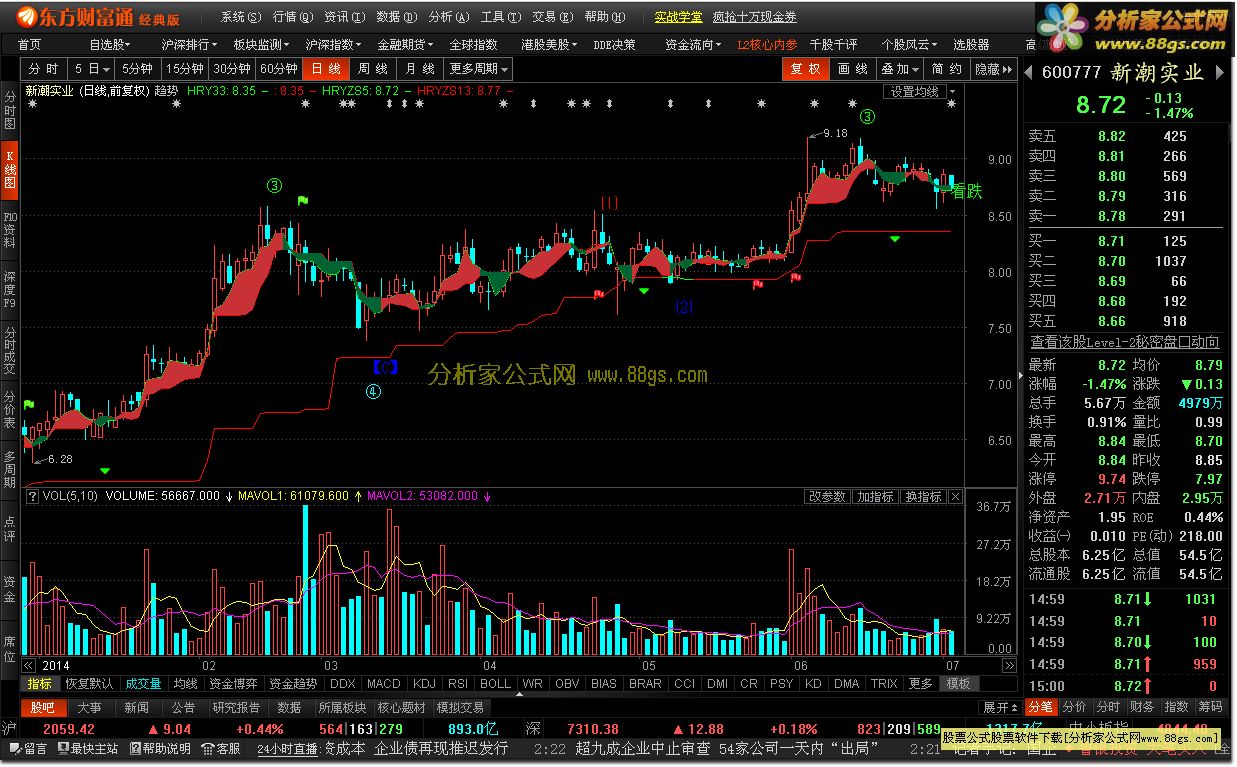Select the 周线 weekly period

(x=373, y=69)
